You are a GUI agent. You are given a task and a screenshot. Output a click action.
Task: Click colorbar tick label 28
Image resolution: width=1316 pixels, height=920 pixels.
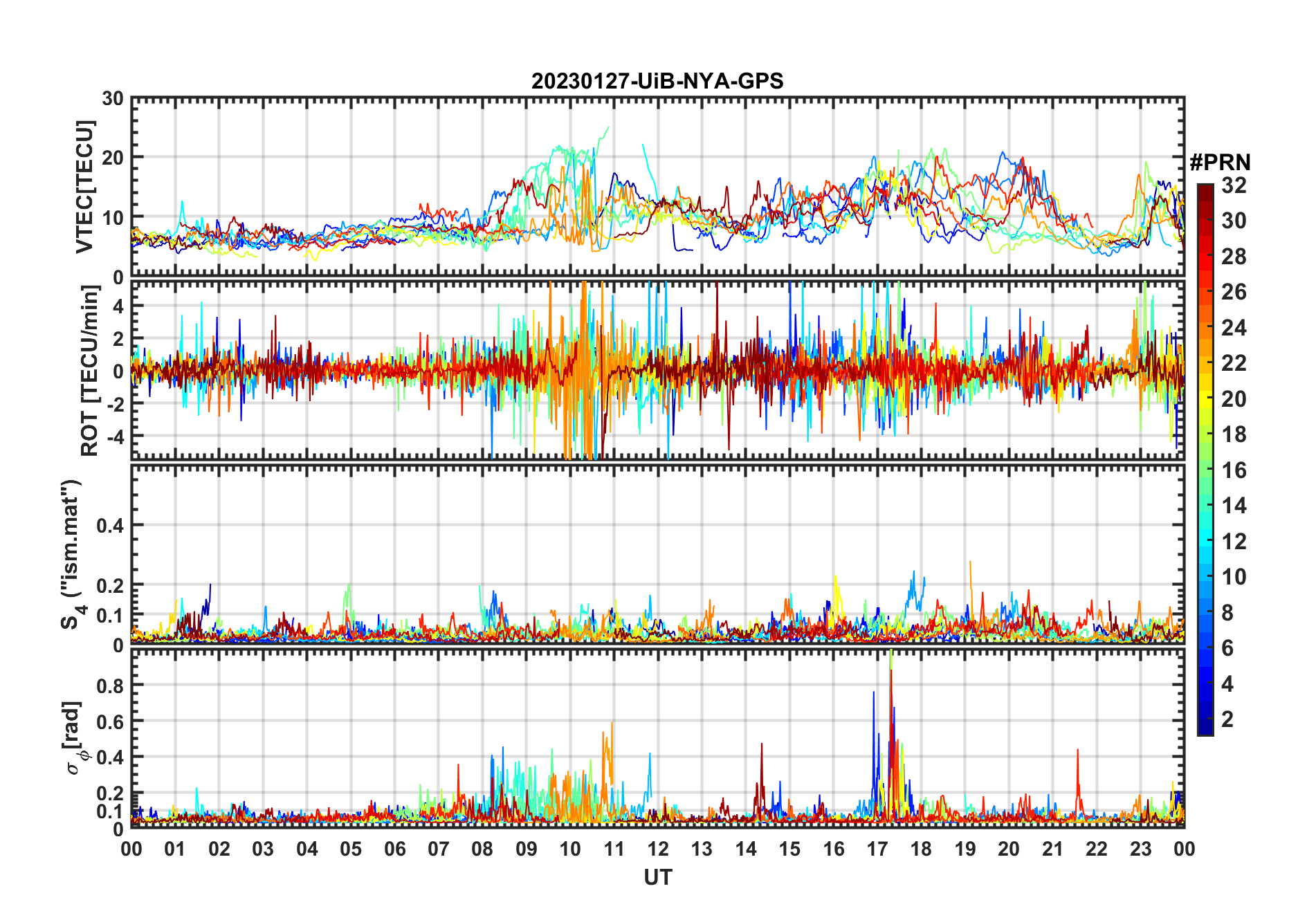(1234, 257)
